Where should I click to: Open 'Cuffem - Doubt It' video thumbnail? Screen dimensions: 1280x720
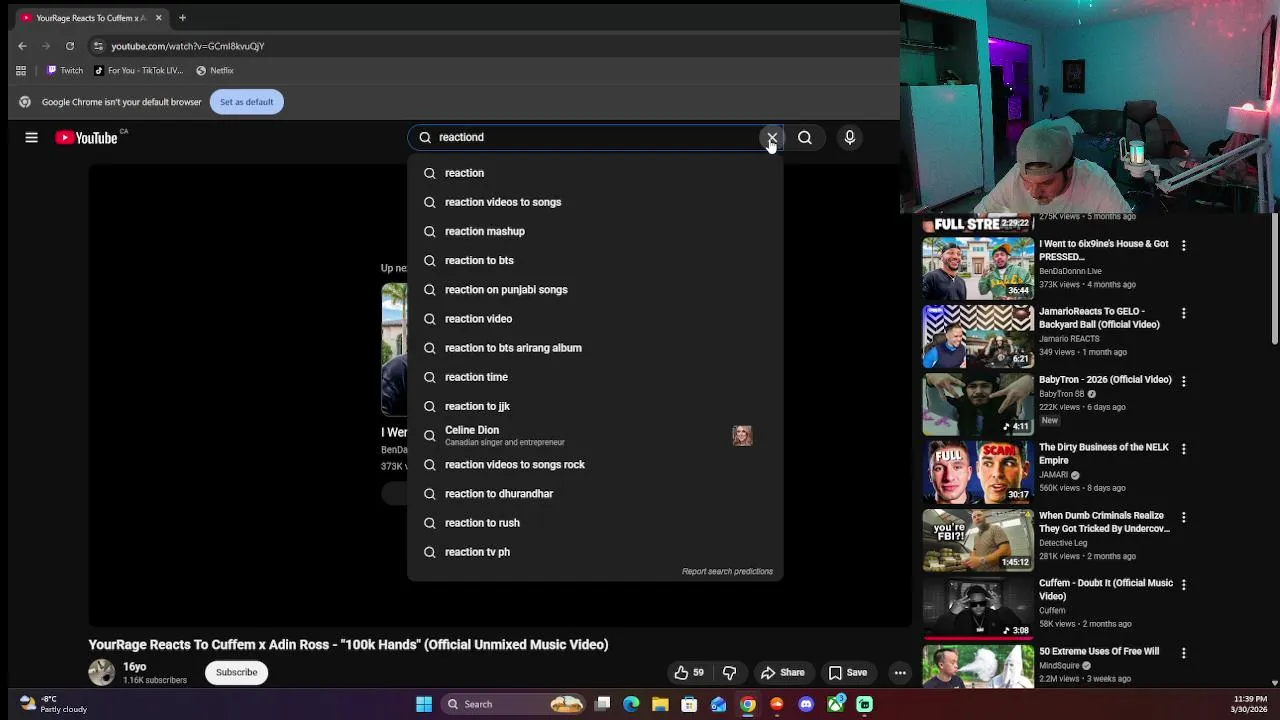click(x=978, y=608)
